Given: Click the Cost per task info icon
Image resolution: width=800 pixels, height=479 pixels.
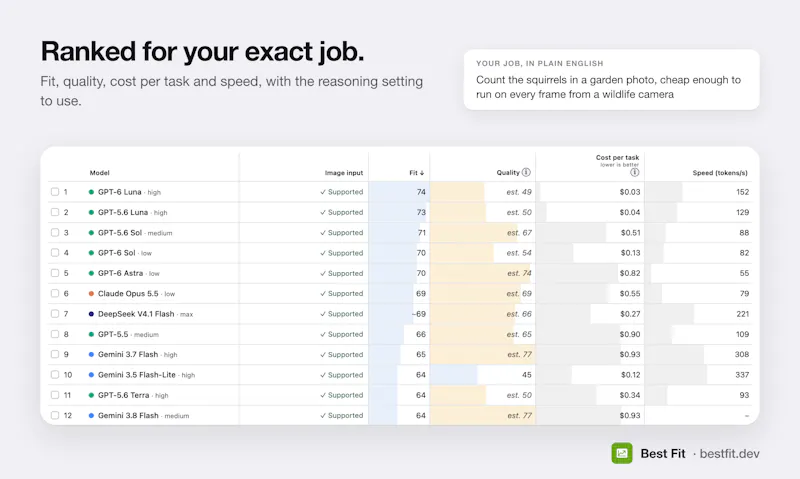Looking at the screenshot, I should pos(635,172).
